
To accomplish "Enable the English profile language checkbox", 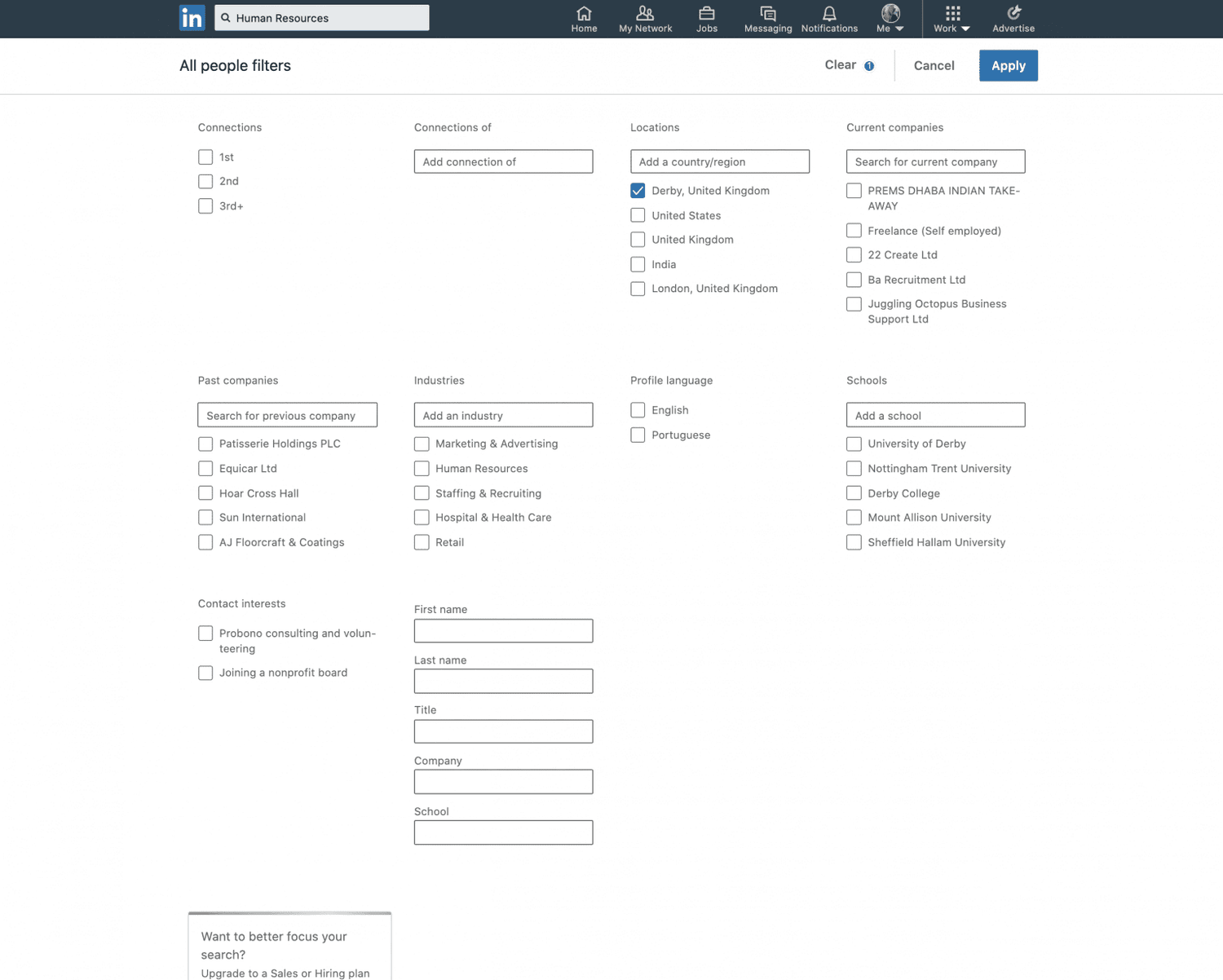I will 638,410.
